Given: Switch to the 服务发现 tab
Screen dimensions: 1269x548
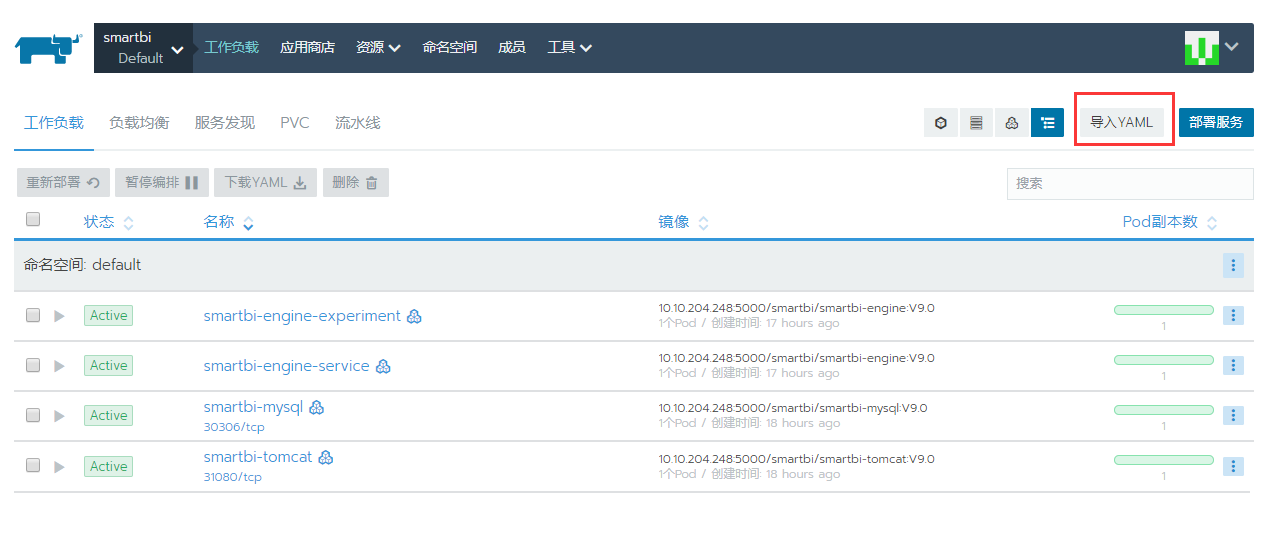Looking at the screenshot, I should pyautogui.click(x=225, y=123).
